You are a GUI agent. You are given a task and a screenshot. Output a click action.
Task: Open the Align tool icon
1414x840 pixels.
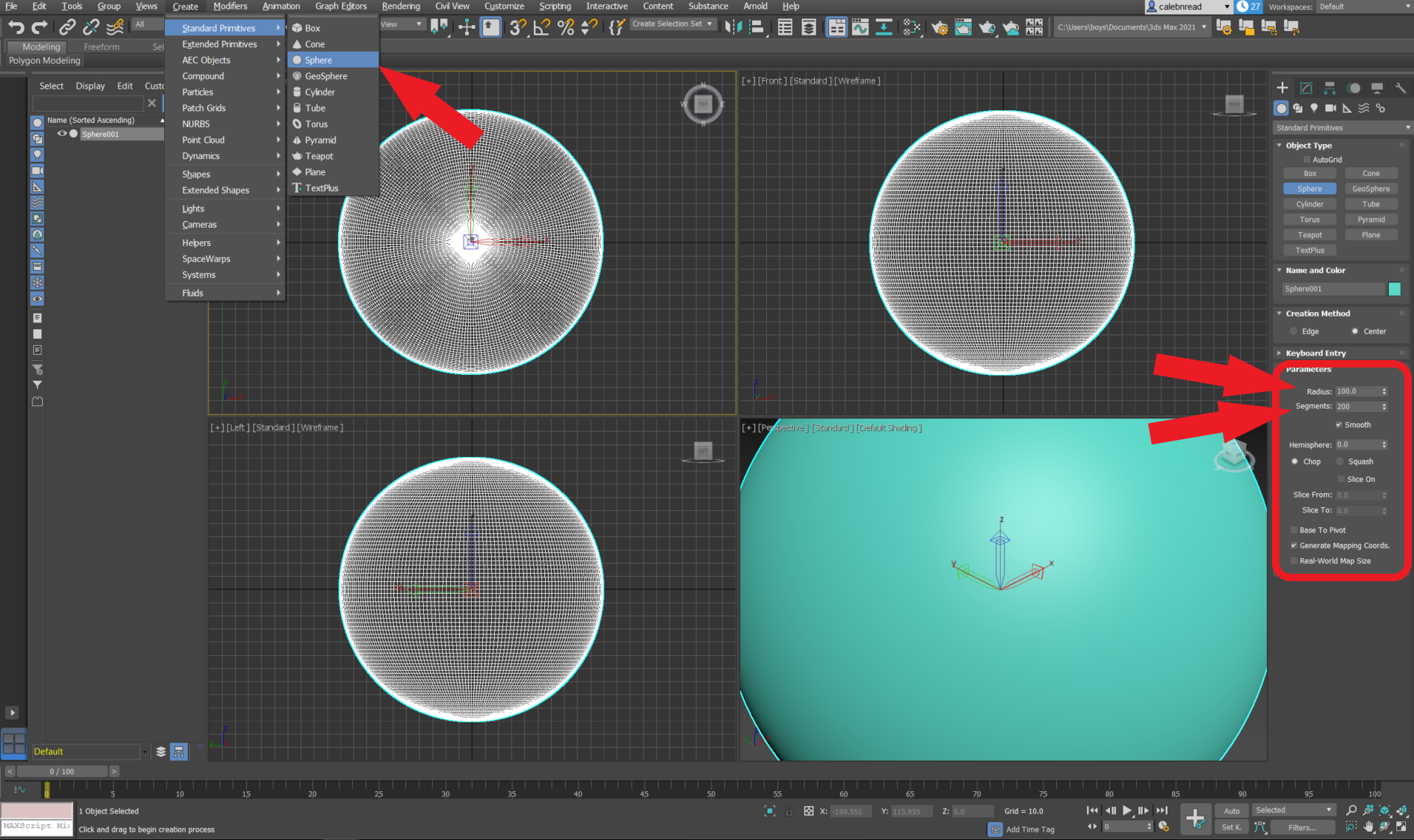pyautogui.click(x=757, y=27)
